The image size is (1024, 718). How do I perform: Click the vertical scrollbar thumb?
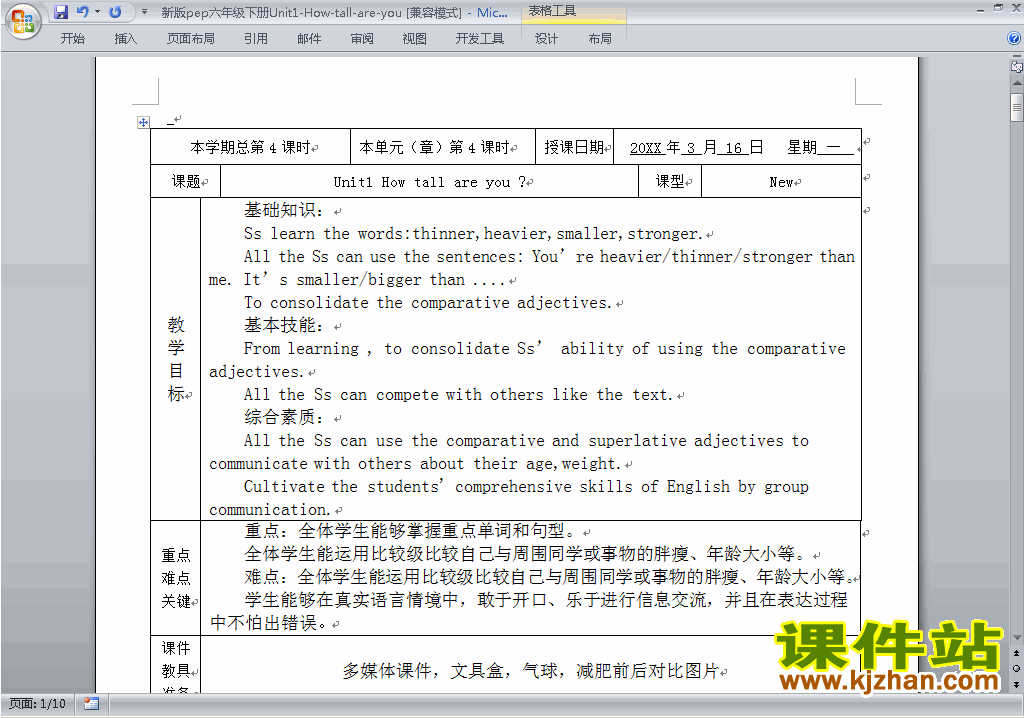coord(1017,107)
